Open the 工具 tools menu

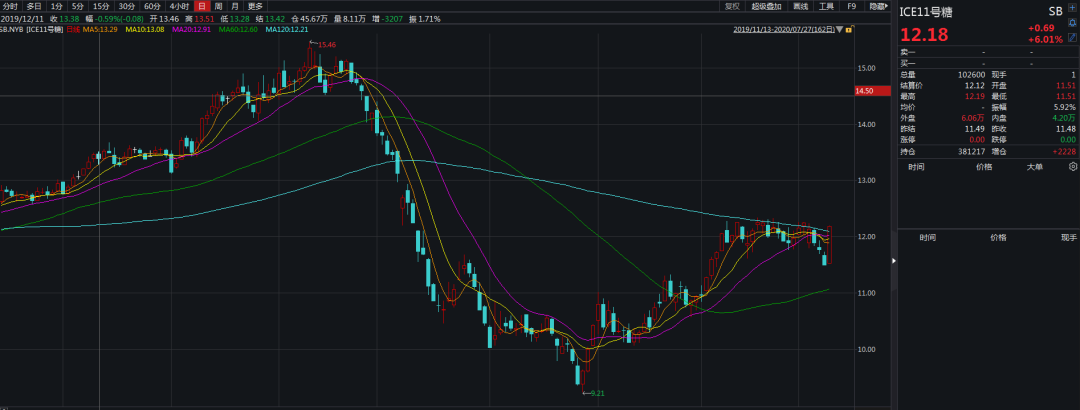pyautogui.click(x=826, y=6)
